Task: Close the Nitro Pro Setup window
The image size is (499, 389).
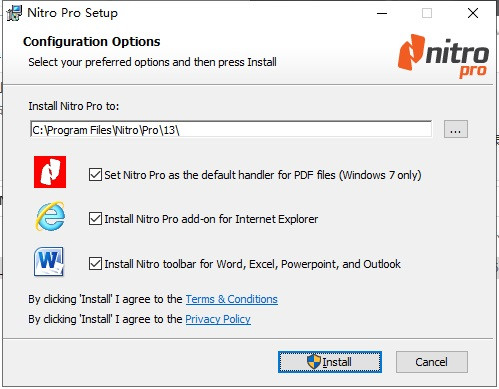Action: (x=473, y=13)
